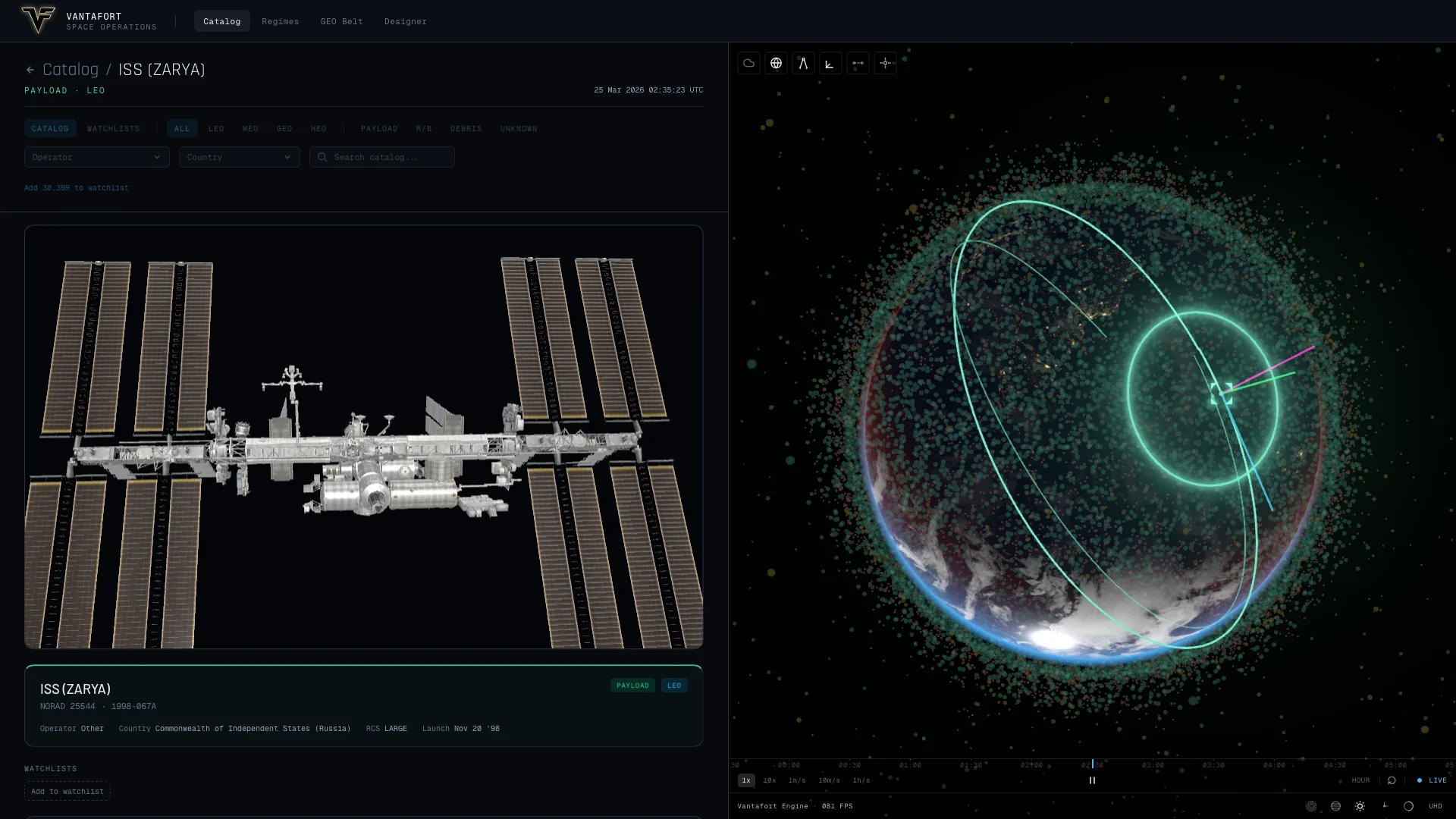Click the 081 FPS status readout

(x=837, y=806)
